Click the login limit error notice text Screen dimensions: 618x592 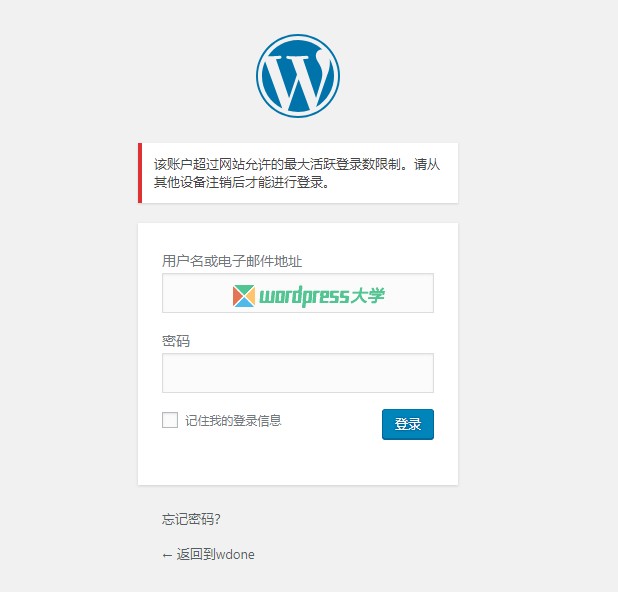point(296,173)
